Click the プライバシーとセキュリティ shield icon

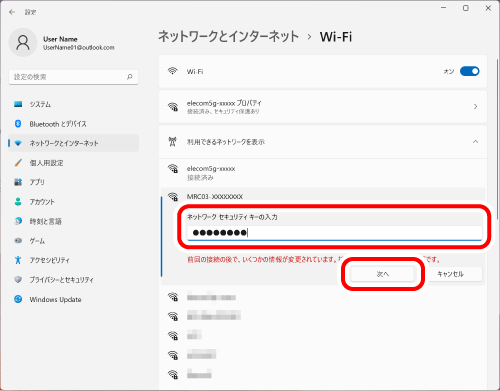18,279
